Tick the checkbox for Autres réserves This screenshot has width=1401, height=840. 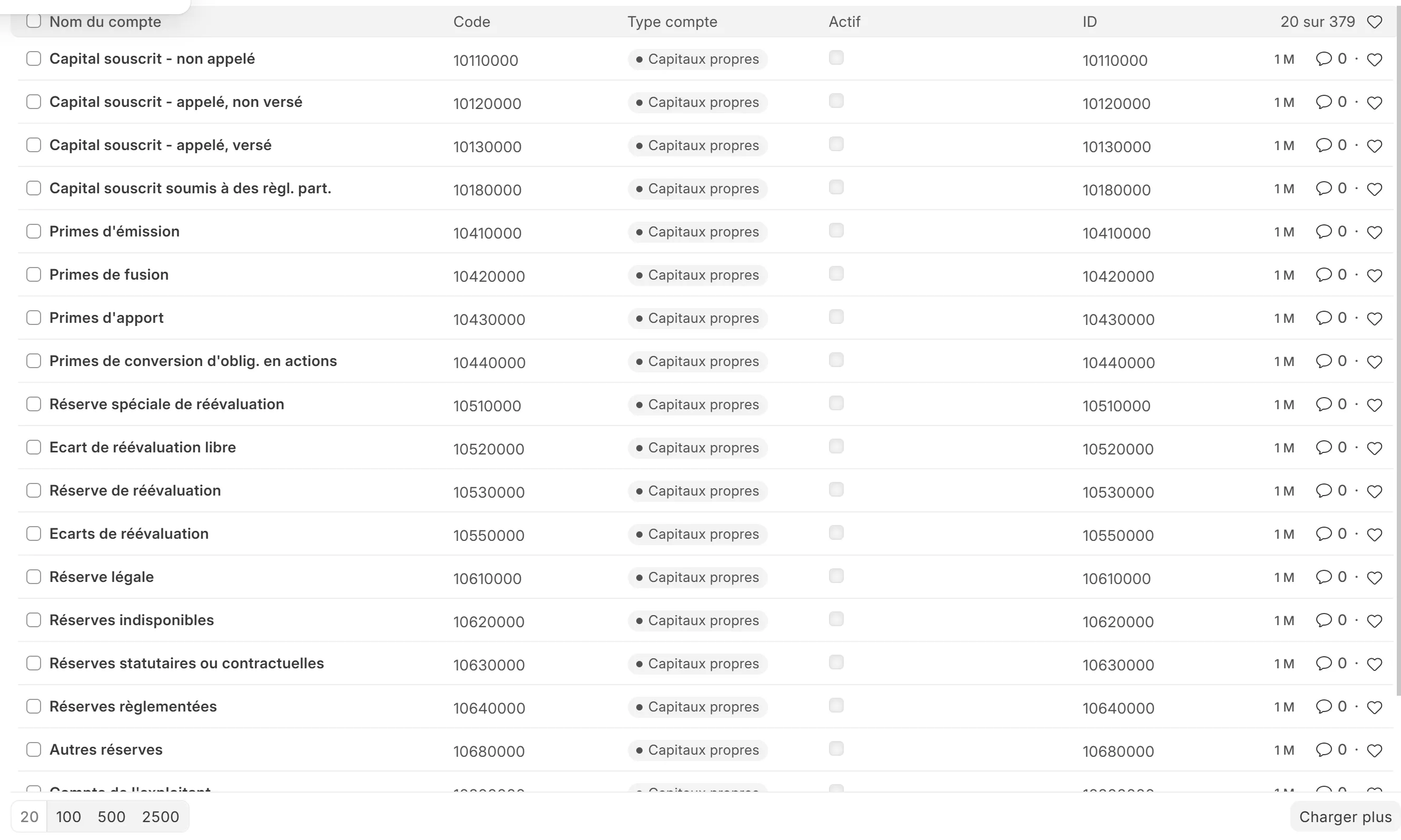pos(33,749)
